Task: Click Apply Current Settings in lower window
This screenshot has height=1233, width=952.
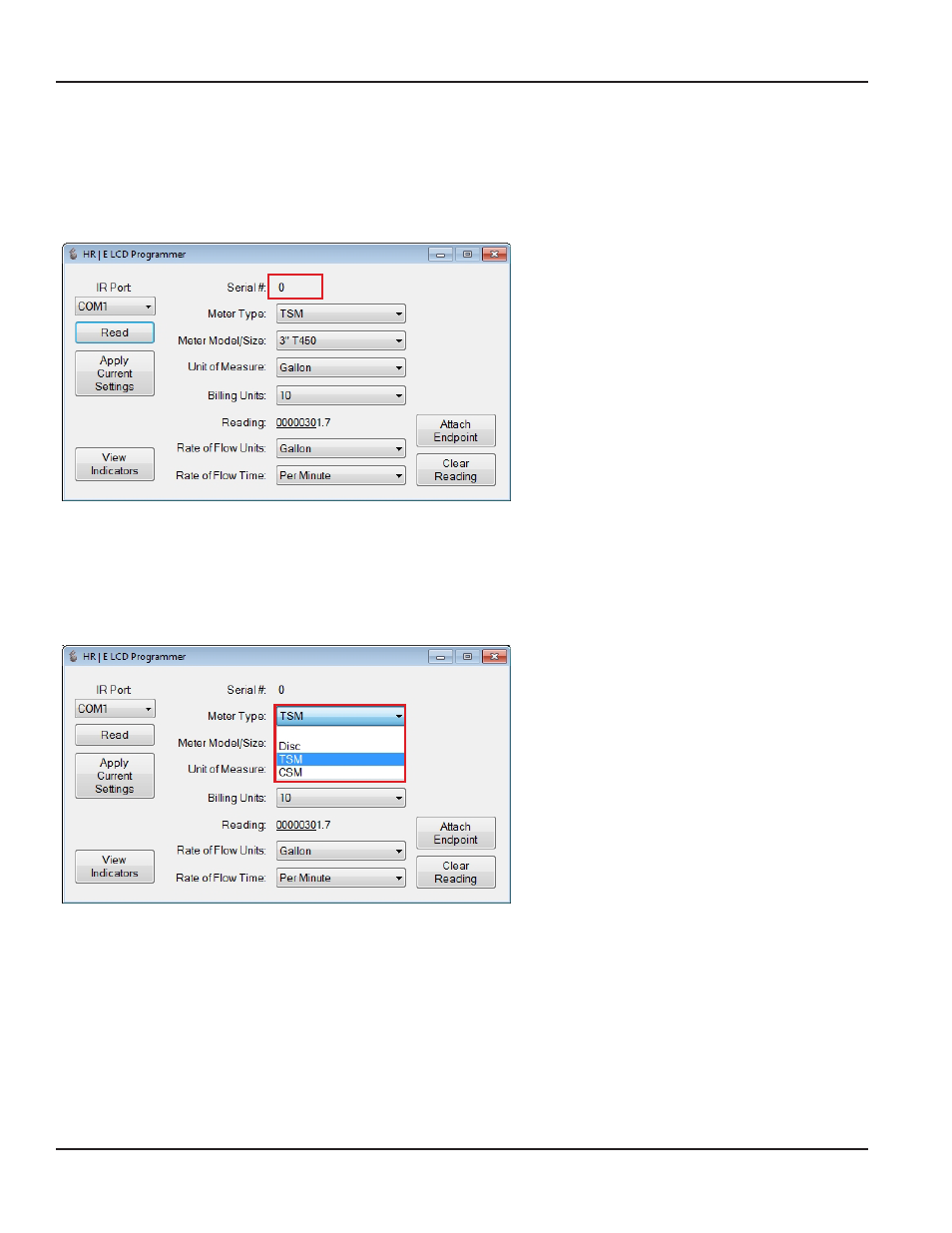Action: tap(115, 776)
